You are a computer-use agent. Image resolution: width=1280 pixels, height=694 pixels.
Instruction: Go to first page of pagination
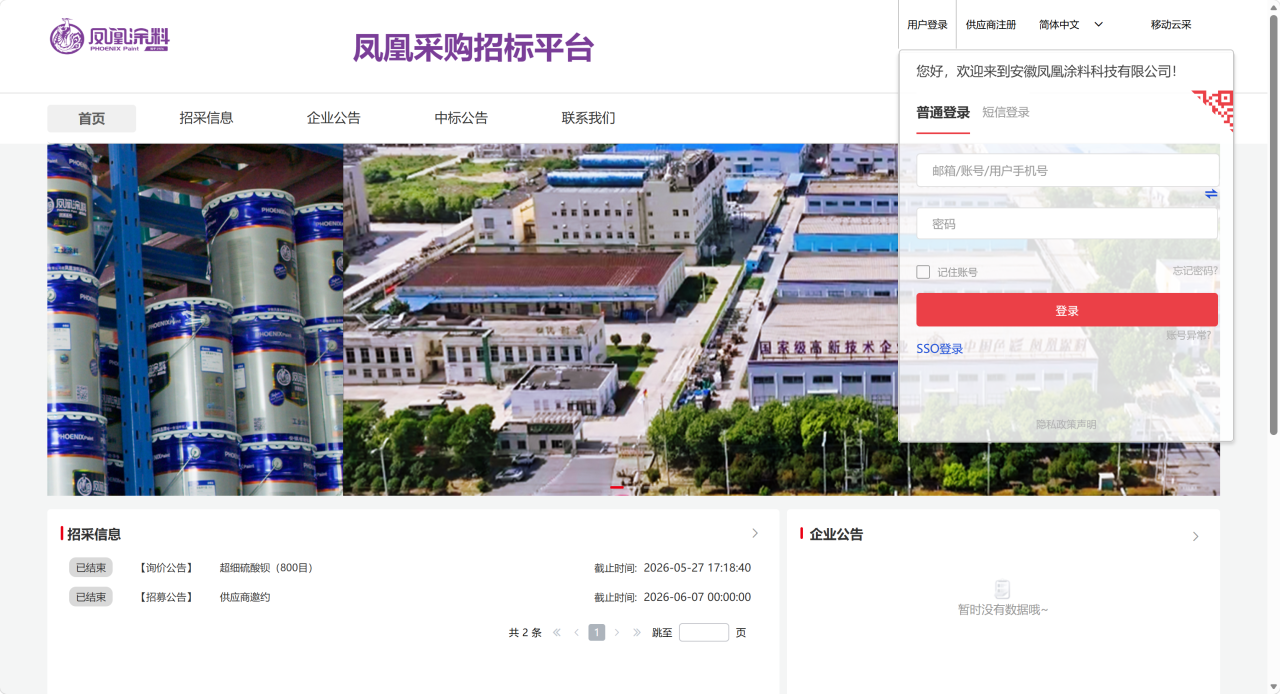tap(557, 632)
